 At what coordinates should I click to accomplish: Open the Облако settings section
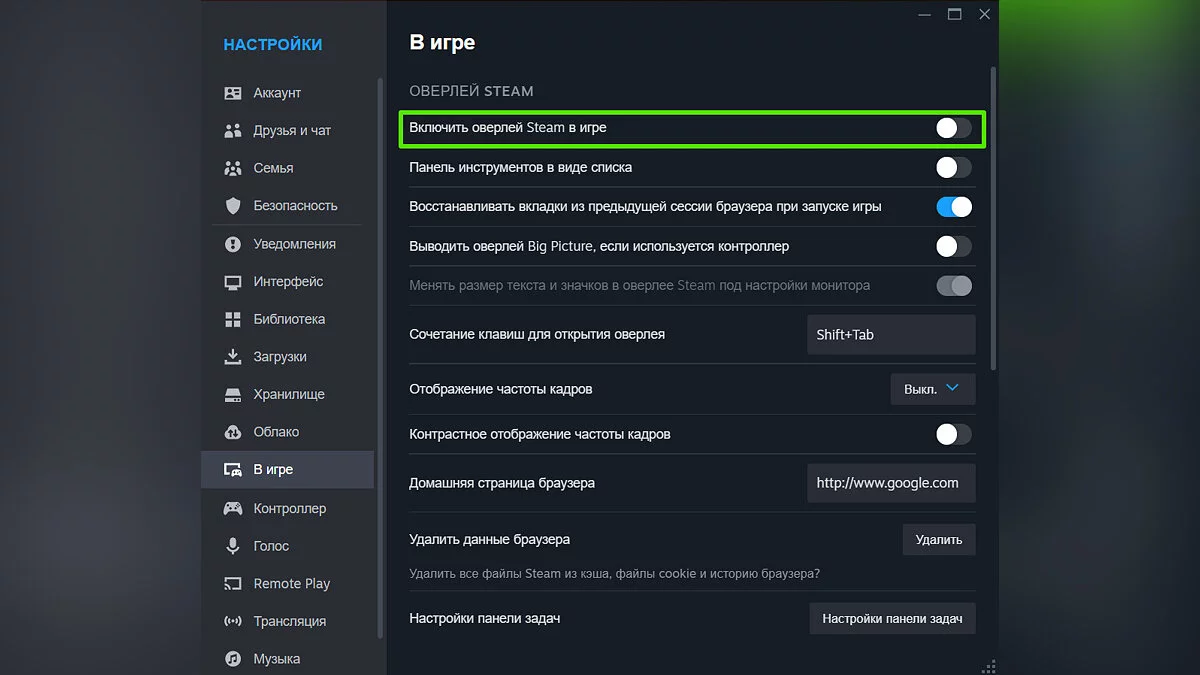point(276,432)
